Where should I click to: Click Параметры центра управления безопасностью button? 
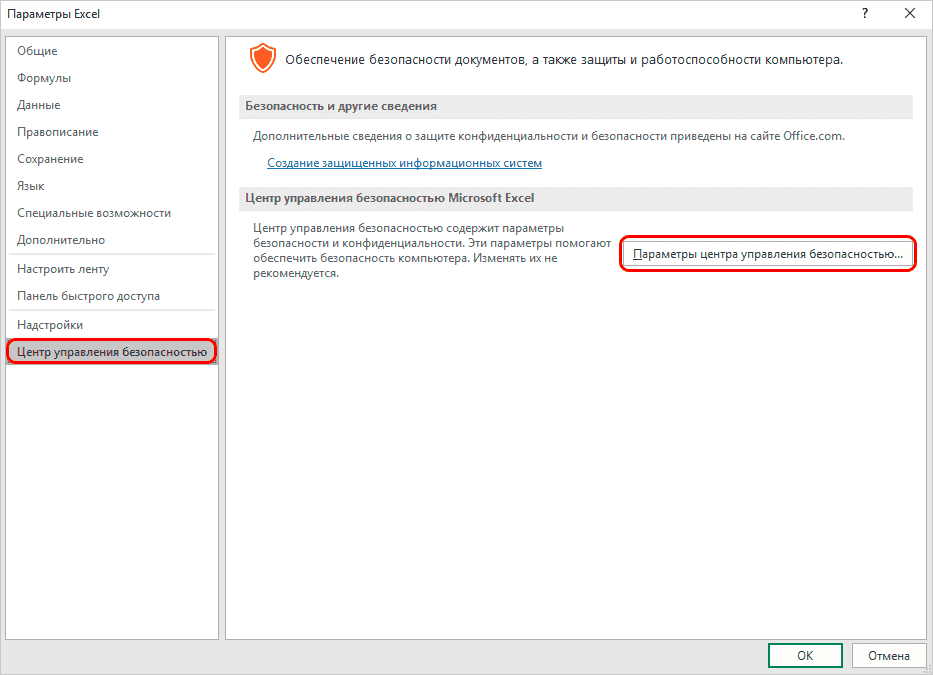click(x=768, y=254)
